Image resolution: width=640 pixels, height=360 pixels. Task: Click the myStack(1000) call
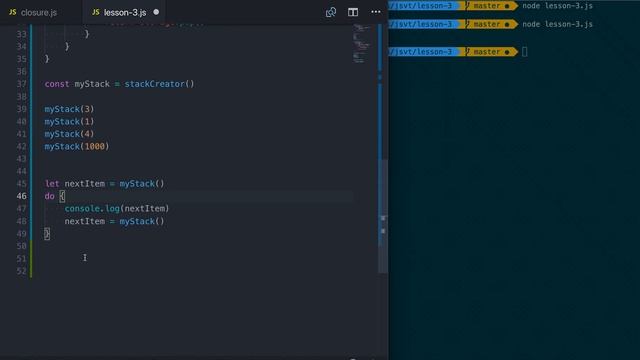[x=77, y=147]
